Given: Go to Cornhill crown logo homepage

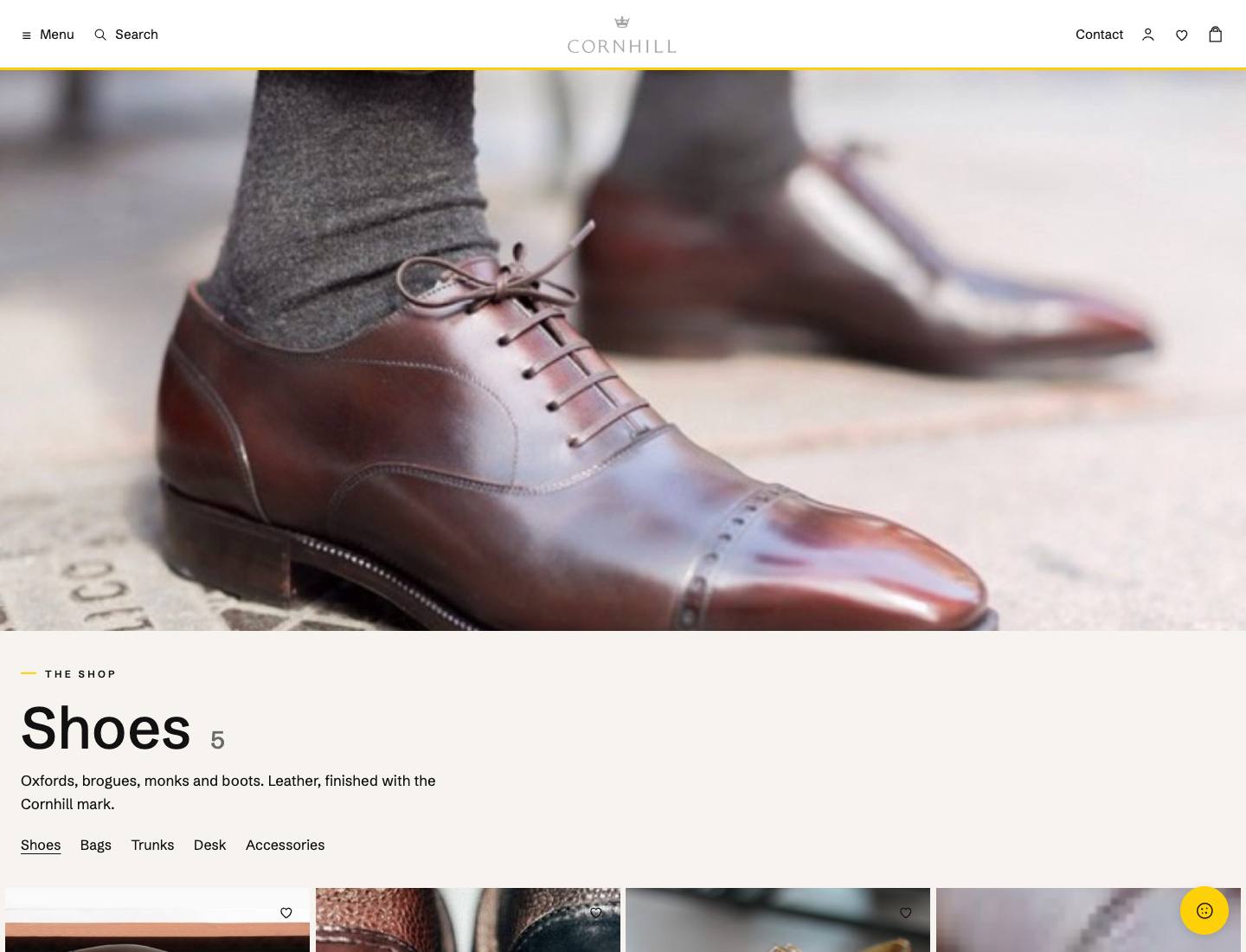Looking at the screenshot, I should pos(622,35).
